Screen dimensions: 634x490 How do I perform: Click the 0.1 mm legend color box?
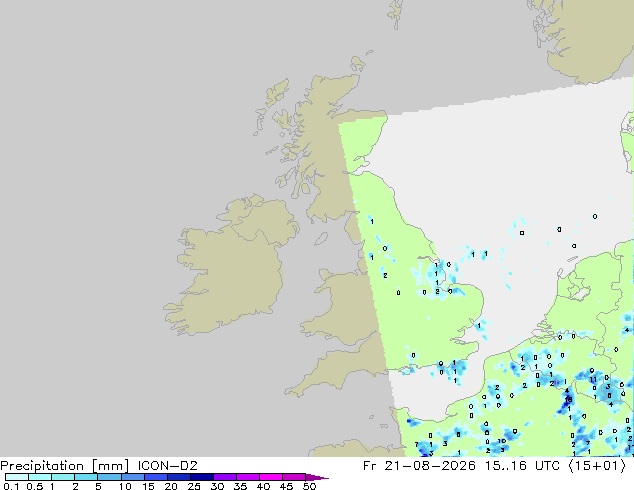(17, 477)
